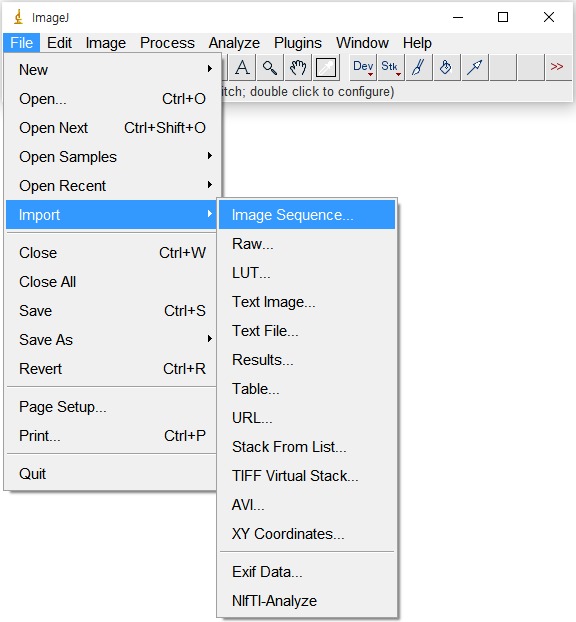Open the Analyze menu
The image size is (576, 622).
pos(234,43)
